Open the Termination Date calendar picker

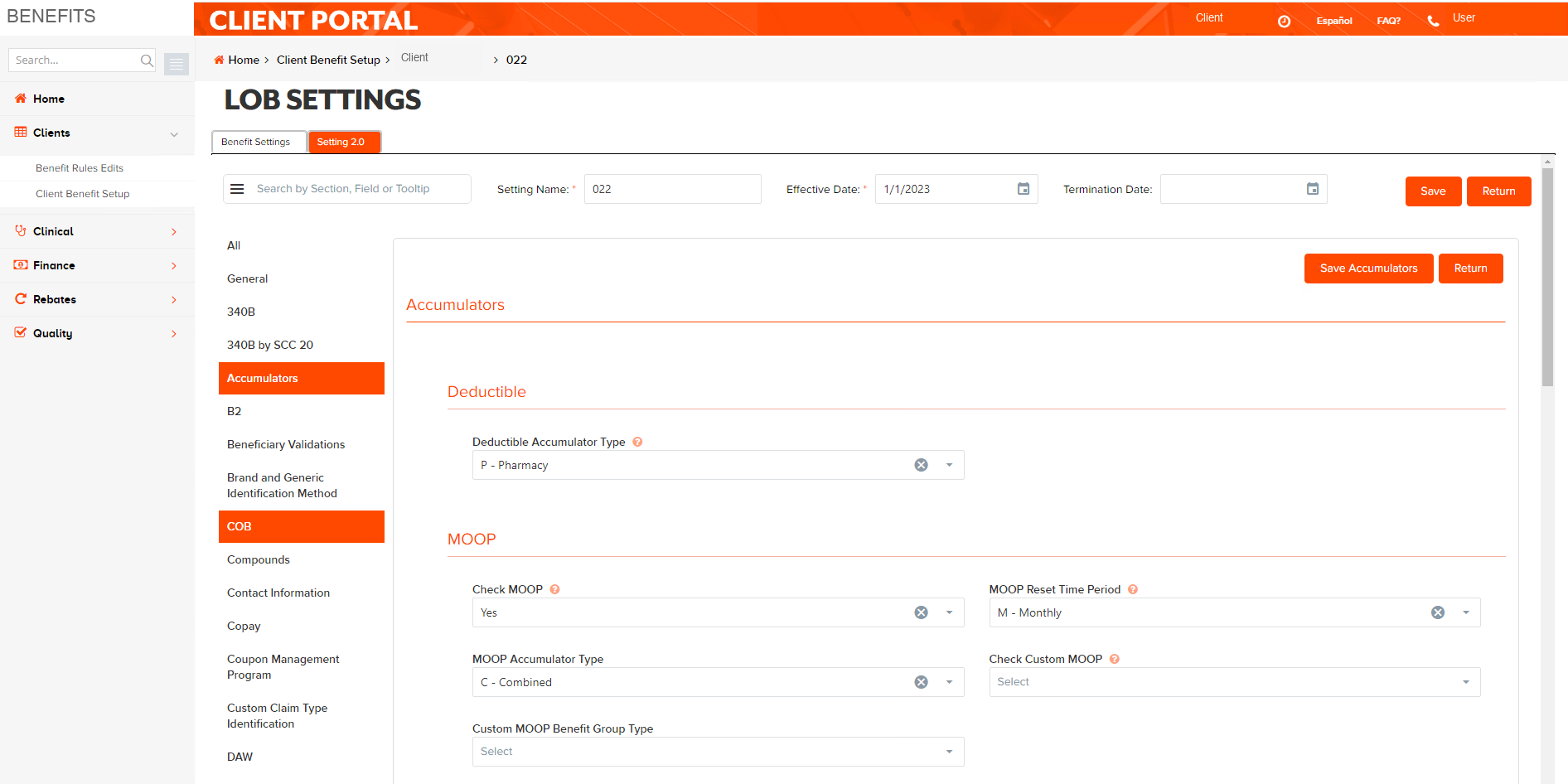pyautogui.click(x=1313, y=189)
